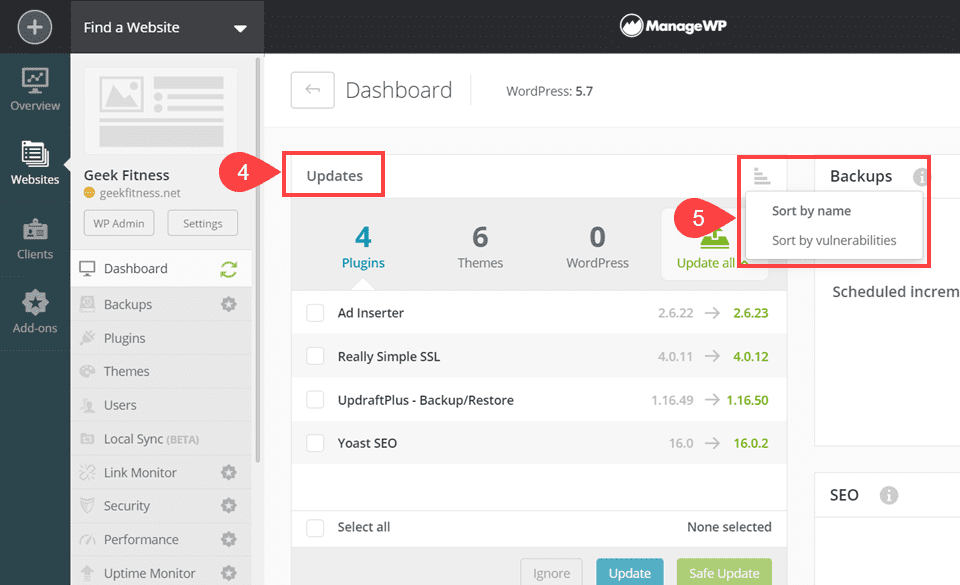Click the sort icon above the menu
The image size is (960, 585).
[761, 176]
